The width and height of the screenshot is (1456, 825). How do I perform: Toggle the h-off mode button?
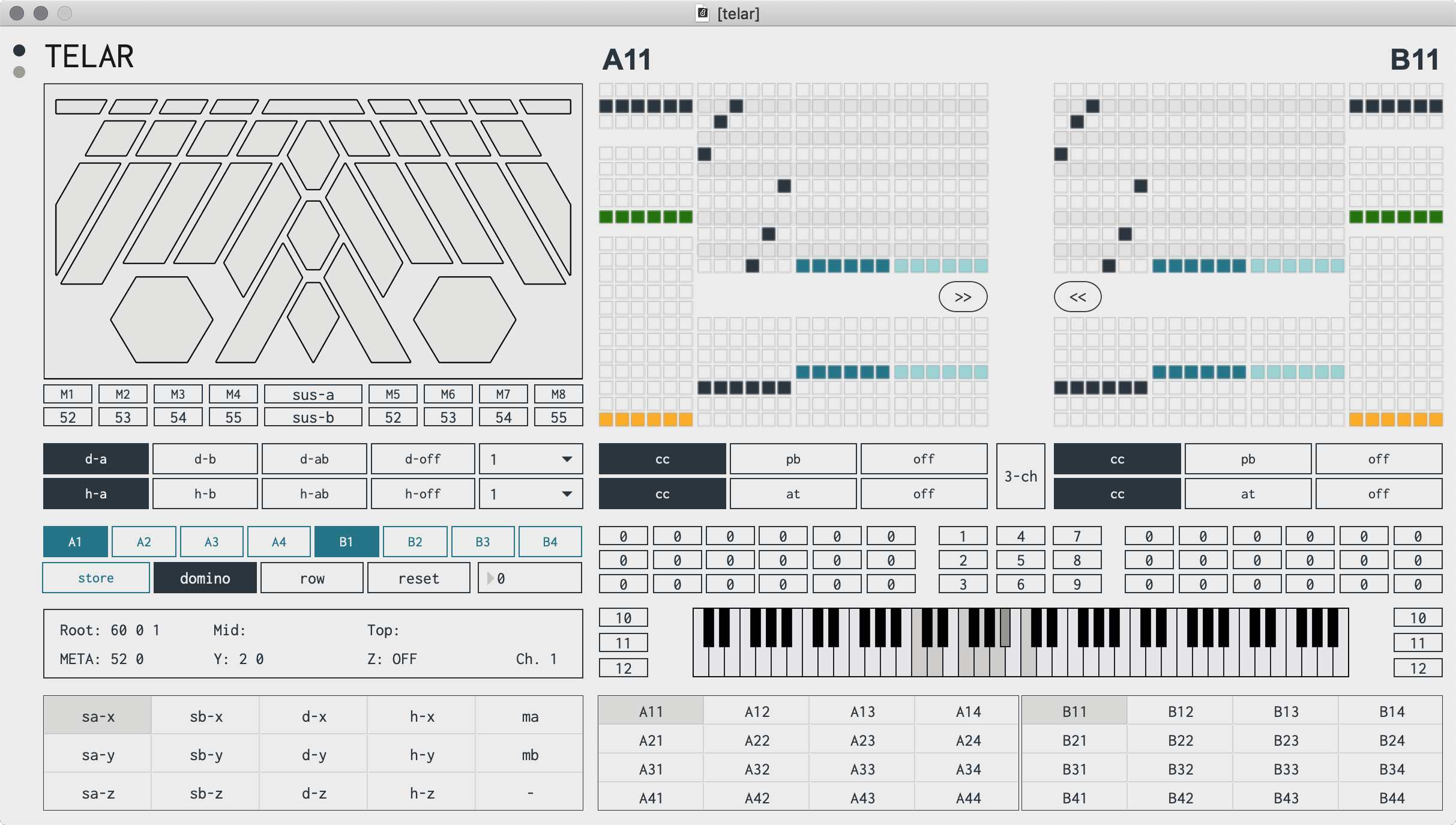423,494
